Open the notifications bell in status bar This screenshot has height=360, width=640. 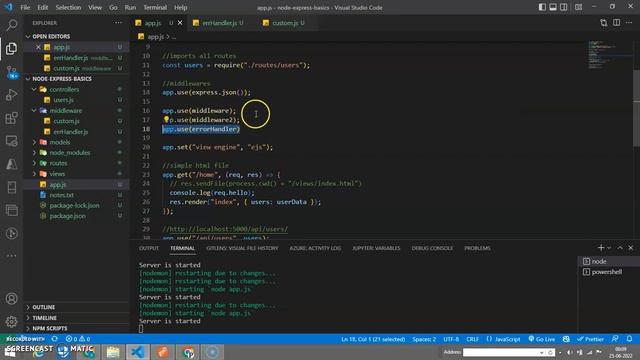629,339
